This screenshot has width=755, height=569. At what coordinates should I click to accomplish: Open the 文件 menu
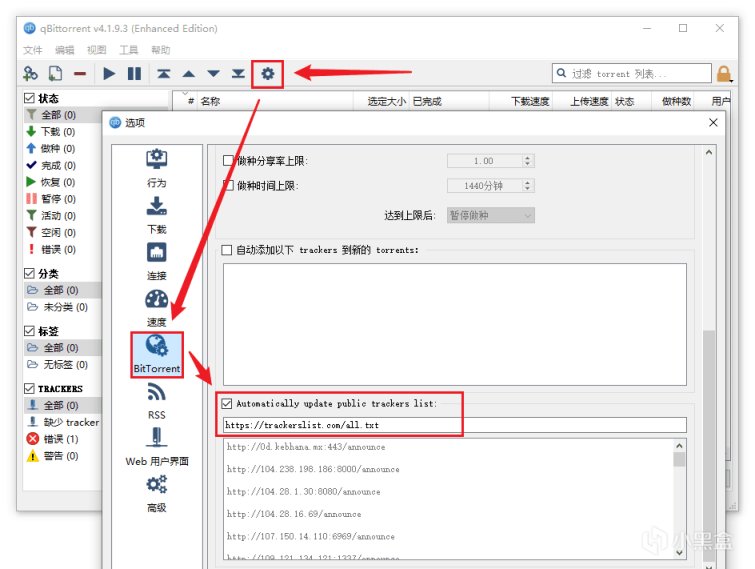pyautogui.click(x=33, y=50)
